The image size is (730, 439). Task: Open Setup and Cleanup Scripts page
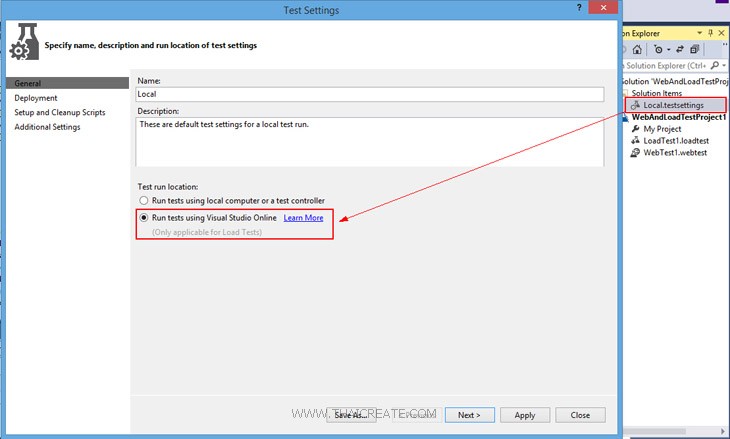(60, 113)
